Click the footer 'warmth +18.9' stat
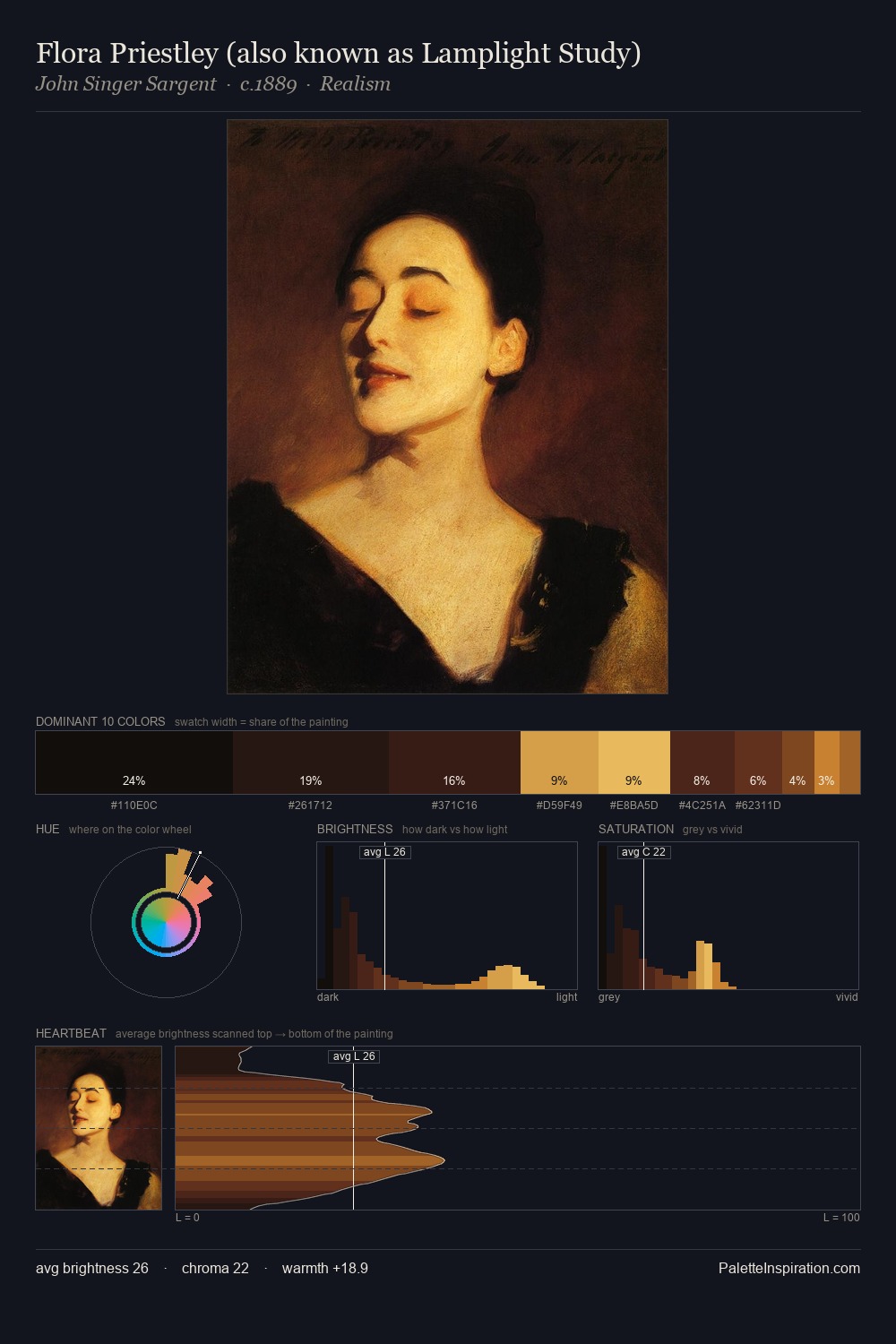 click(325, 1268)
